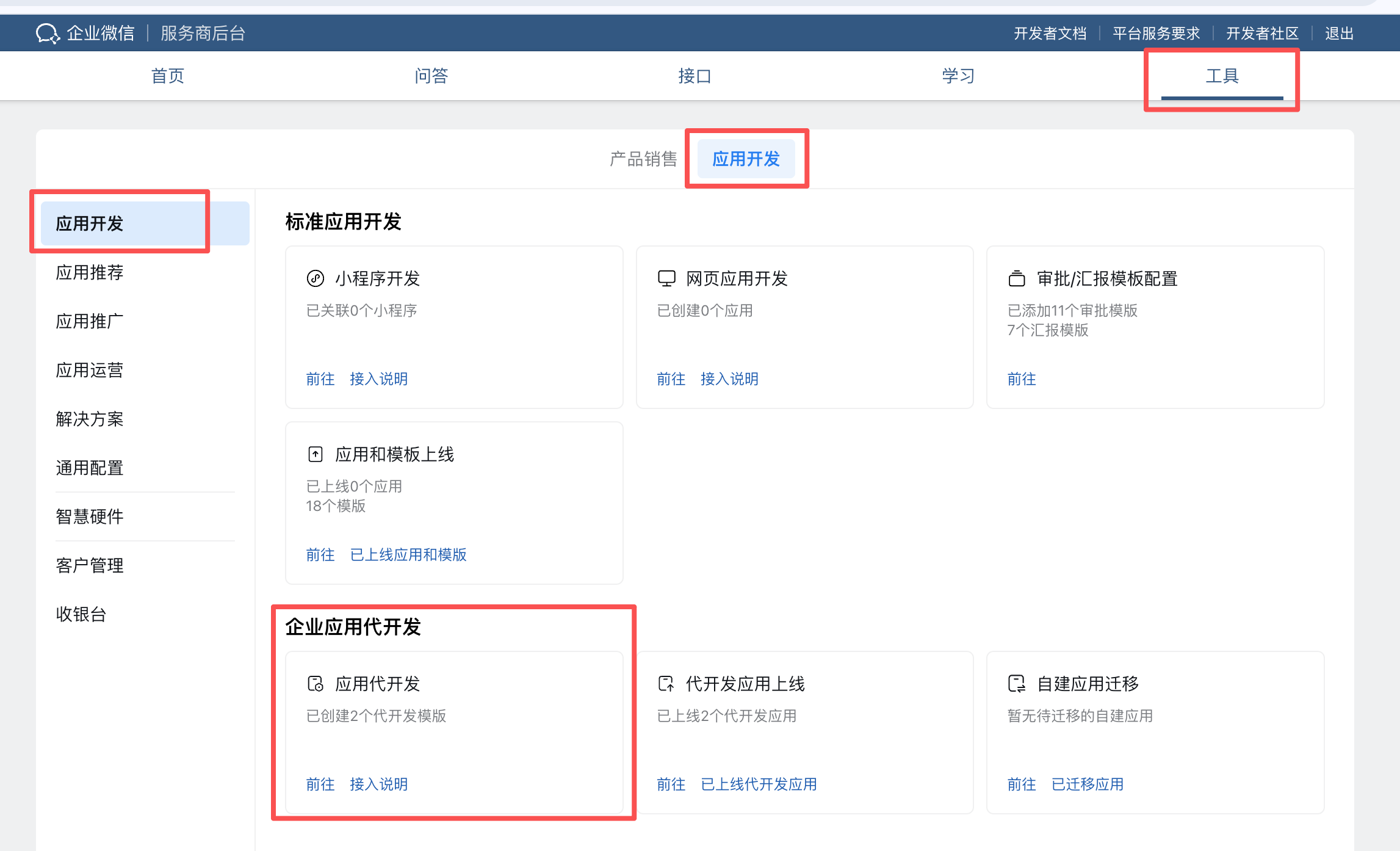
Task: Click the mini program development icon
Action: (315, 279)
